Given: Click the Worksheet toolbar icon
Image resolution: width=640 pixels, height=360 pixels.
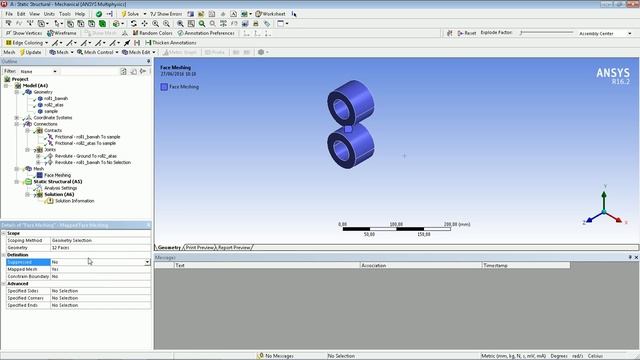Looking at the screenshot, I should pos(270,14).
